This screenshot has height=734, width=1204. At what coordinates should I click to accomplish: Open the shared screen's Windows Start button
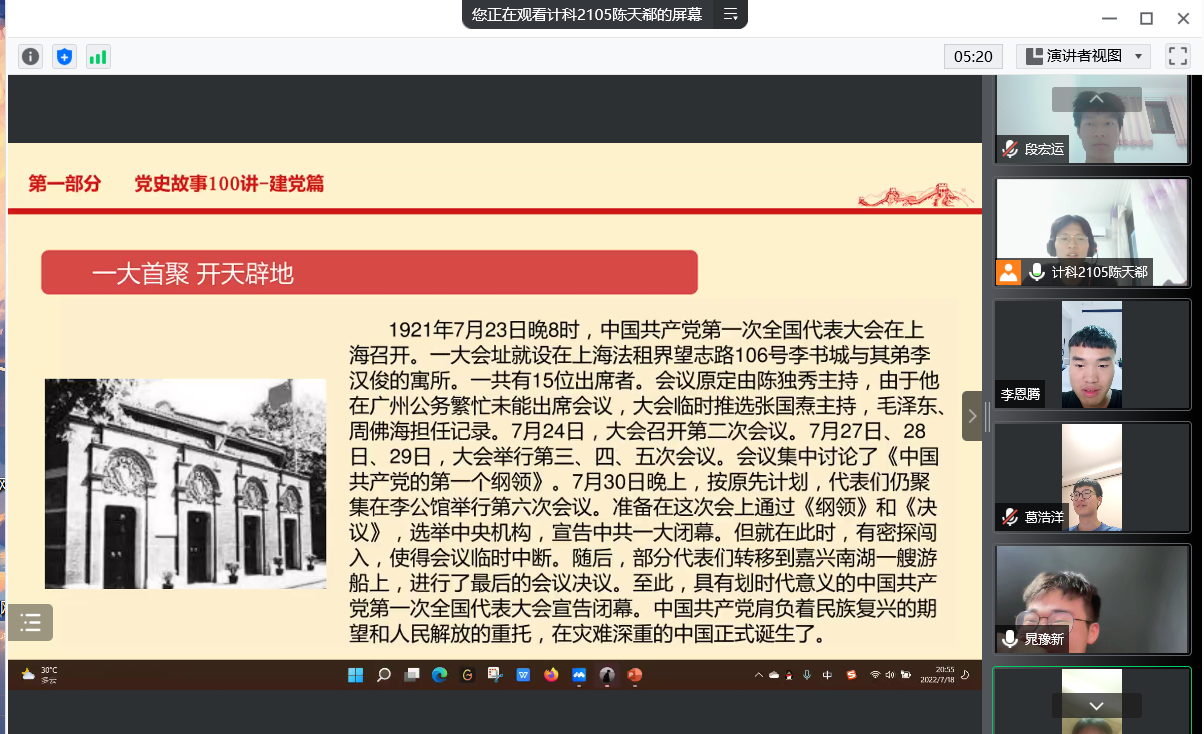(x=355, y=675)
